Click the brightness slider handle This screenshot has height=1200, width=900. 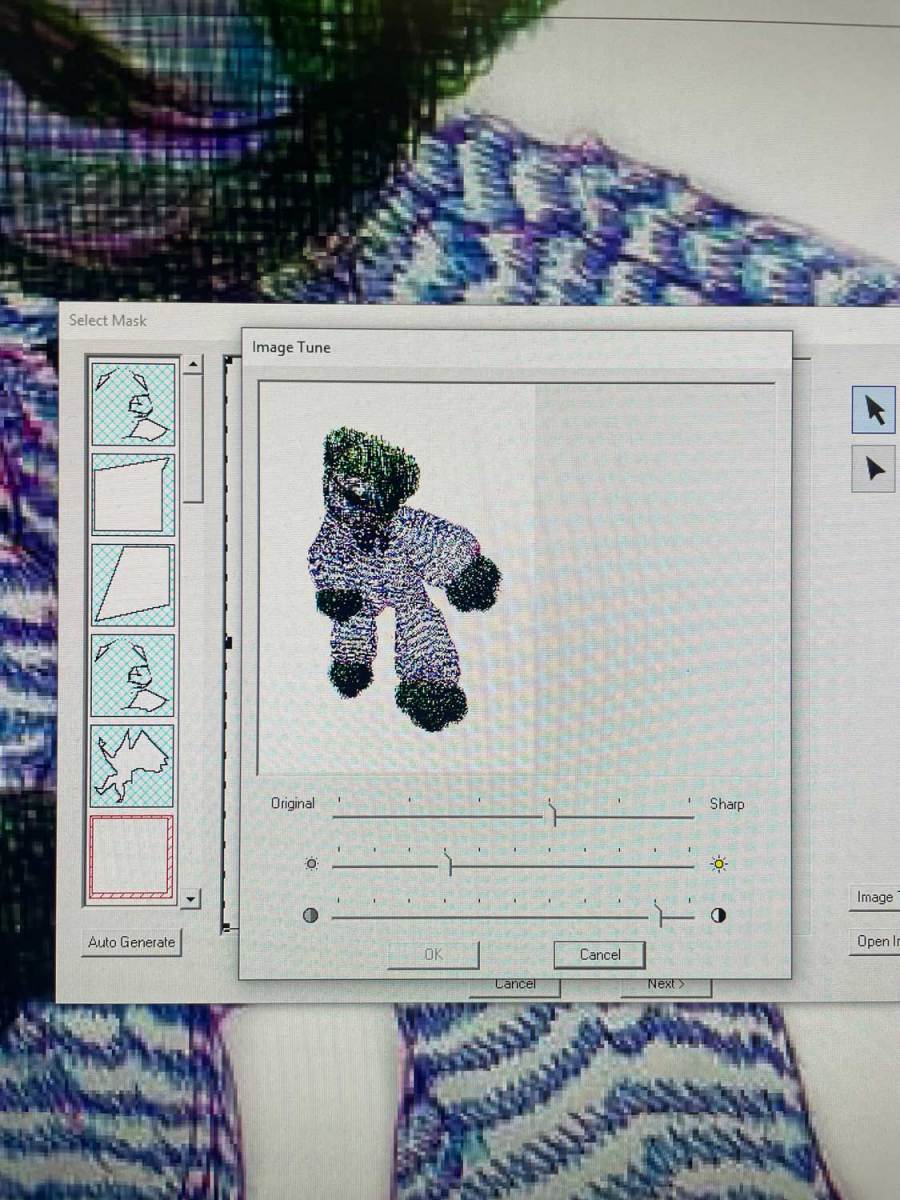pyautogui.click(x=449, y=863)
